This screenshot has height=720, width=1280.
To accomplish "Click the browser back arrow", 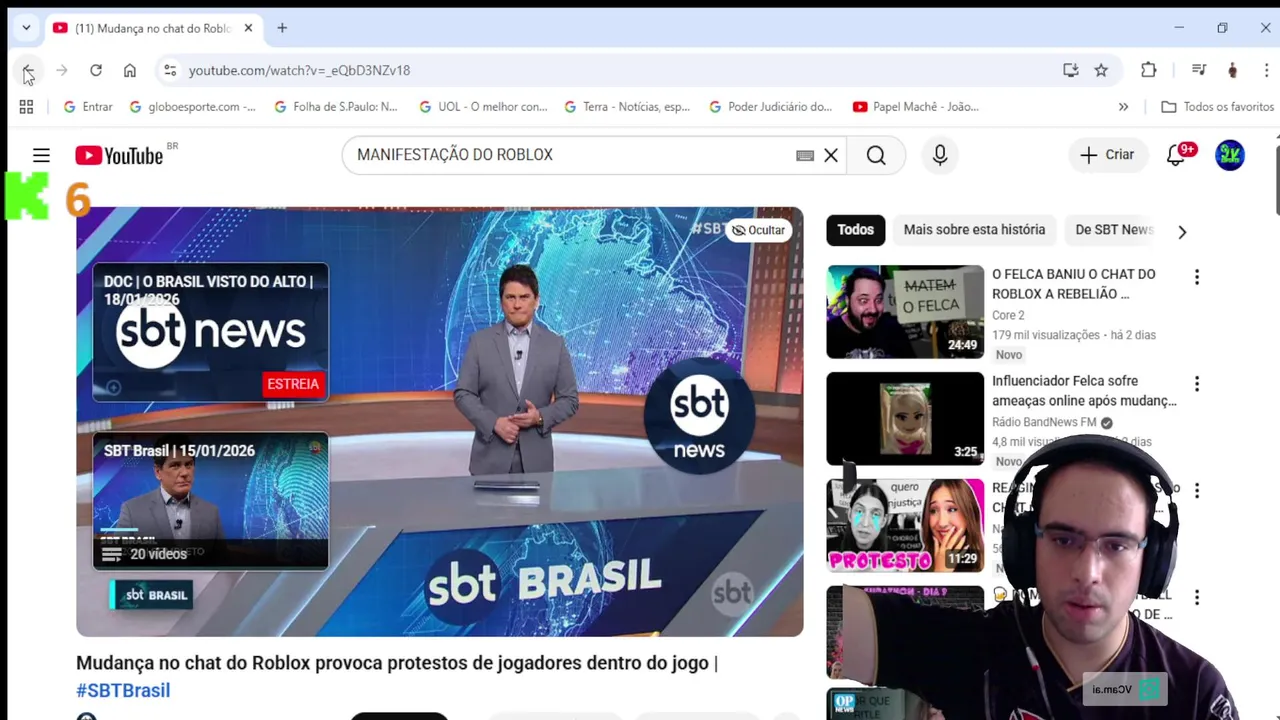I will 27,70.
